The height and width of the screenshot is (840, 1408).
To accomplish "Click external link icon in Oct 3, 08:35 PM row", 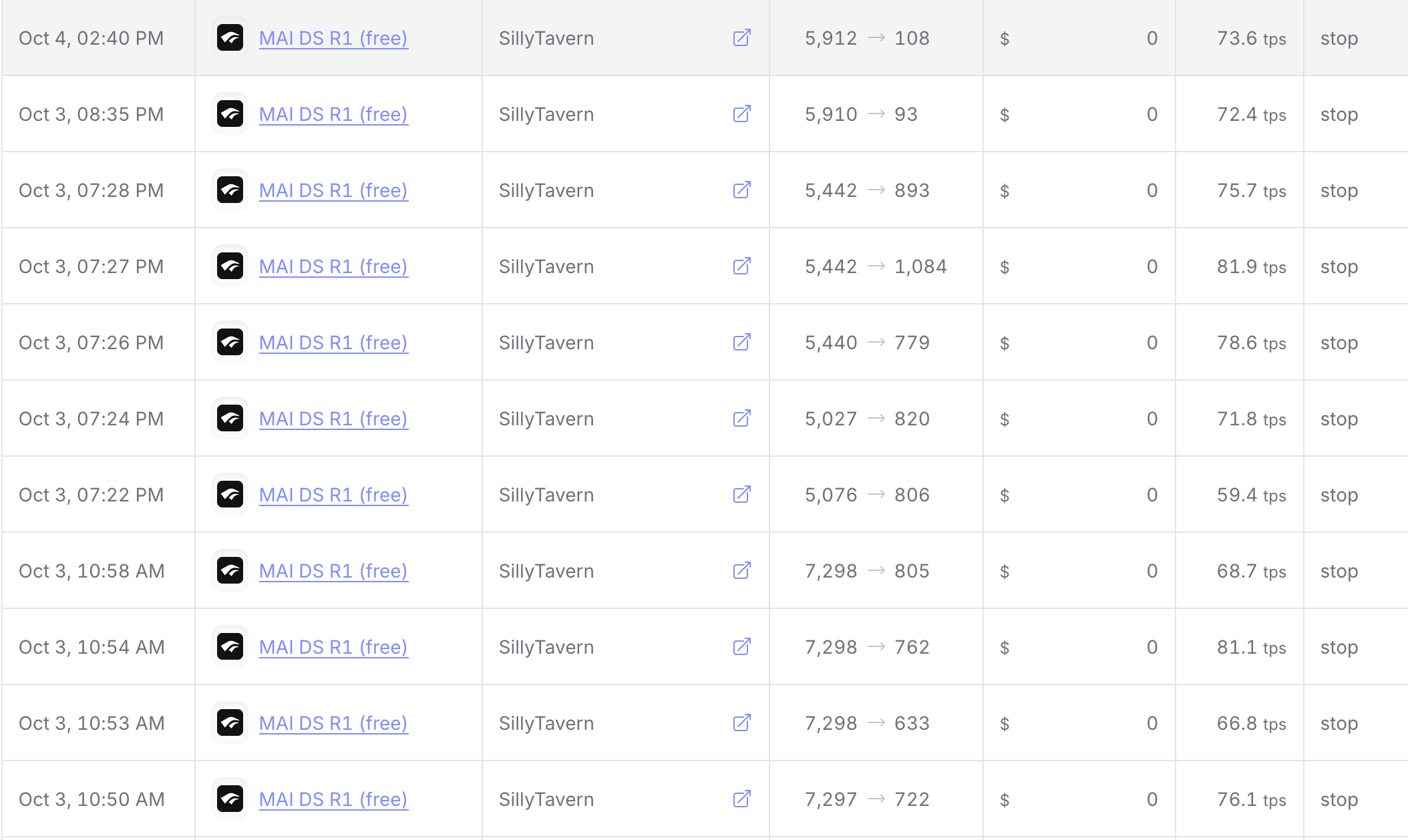I will coord(741,114).
